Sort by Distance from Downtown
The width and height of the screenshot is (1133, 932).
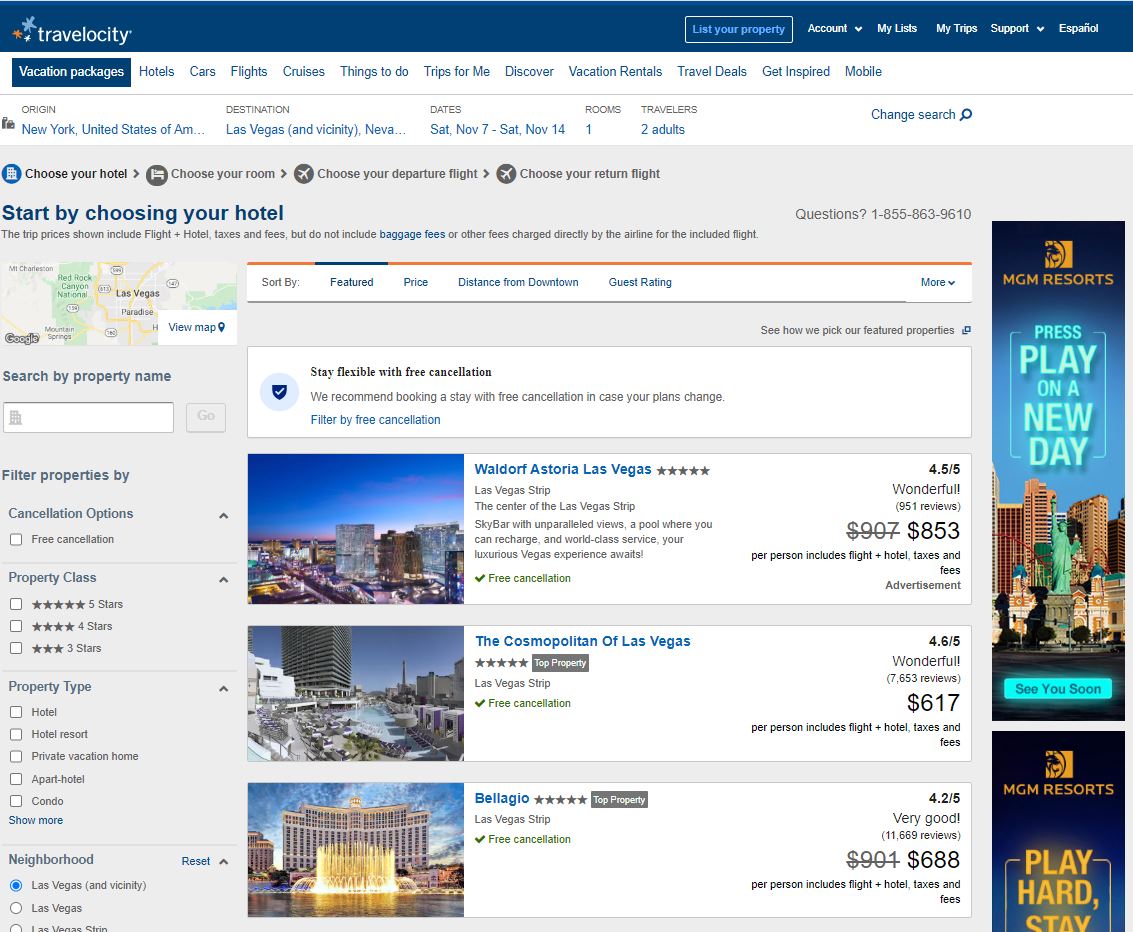pyautogui.click(x=518, y=282)
